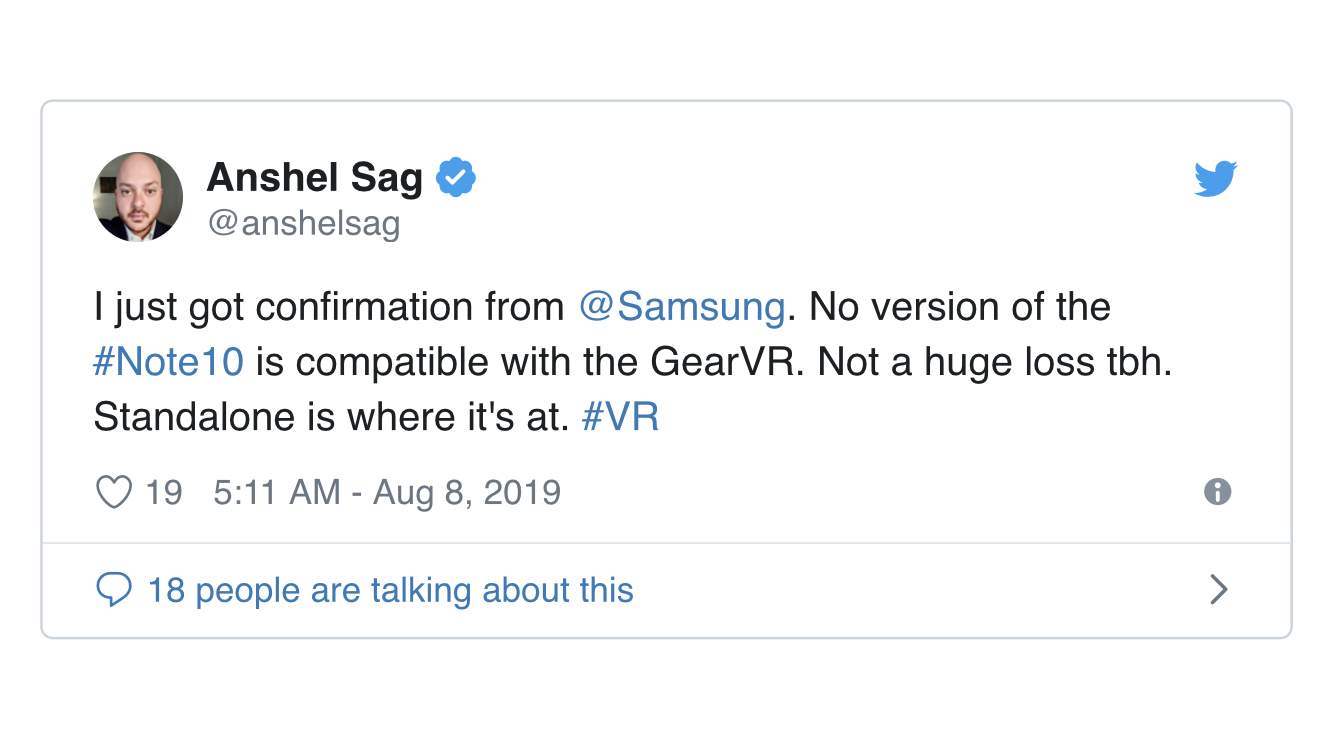The image size is (1334, 750).
Task: Open the @anshelsag handle link
Action: 304,223
